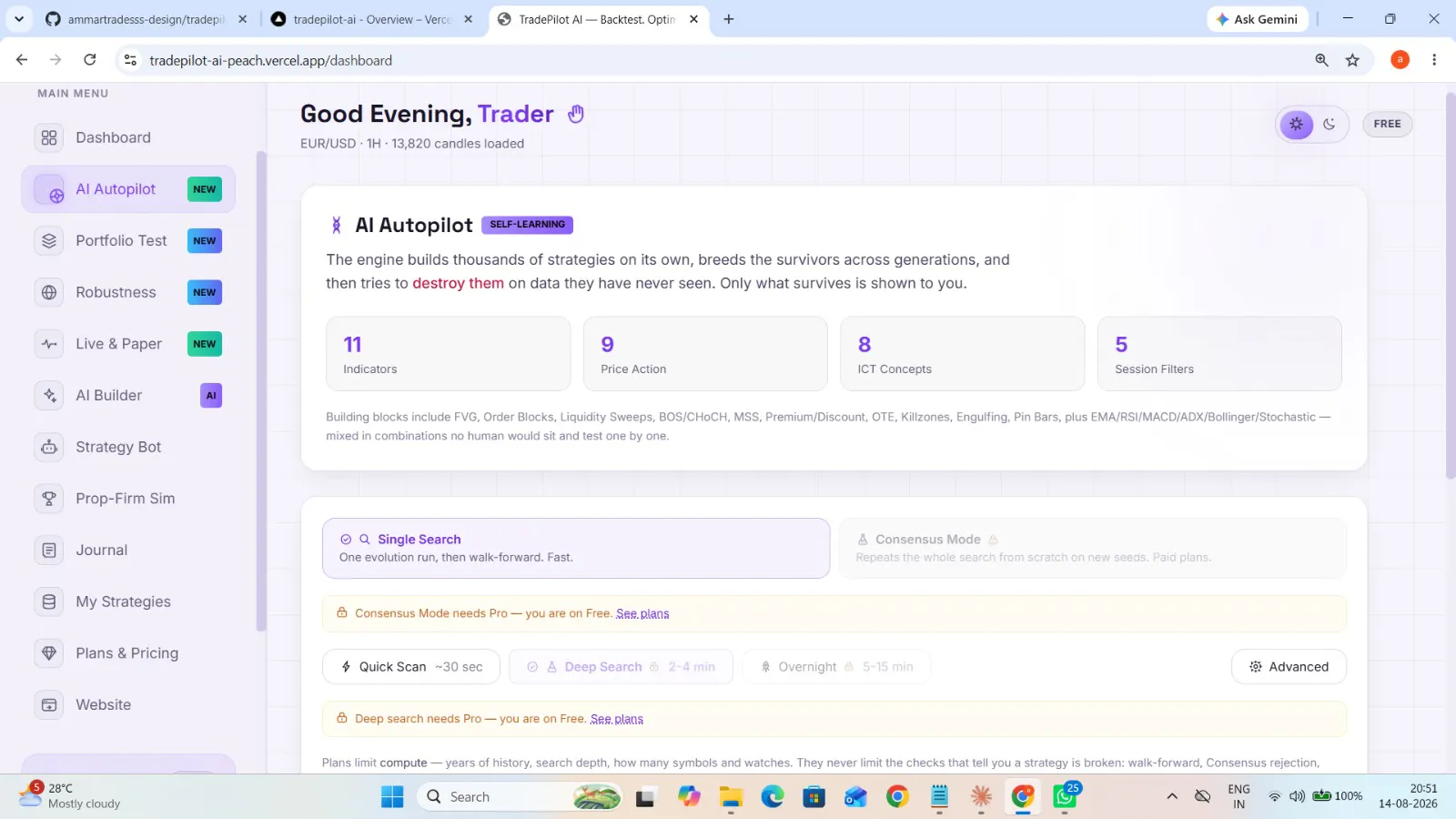Select the locked Consensus Mode option
Viewport: 1456px width, 819px height.
click(x=1092, y=548)
